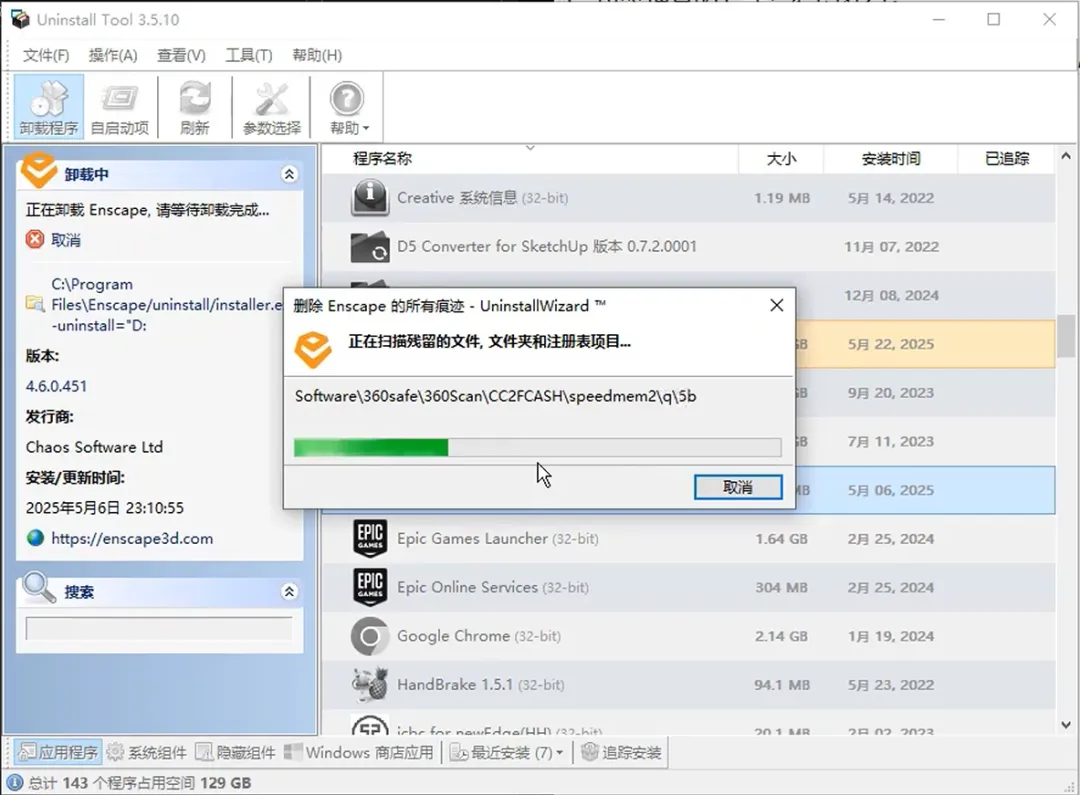This screenshot has width=1080, height=795.
Task: Sort by 安装时间 column header
Action: pos(891,159)
